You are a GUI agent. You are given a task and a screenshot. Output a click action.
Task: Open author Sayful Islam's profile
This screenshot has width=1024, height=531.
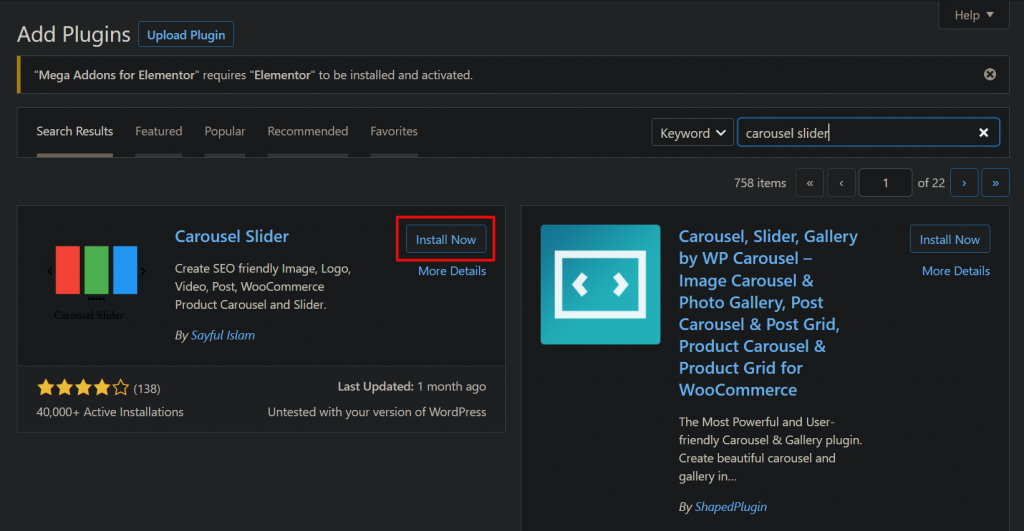point(223,335)
